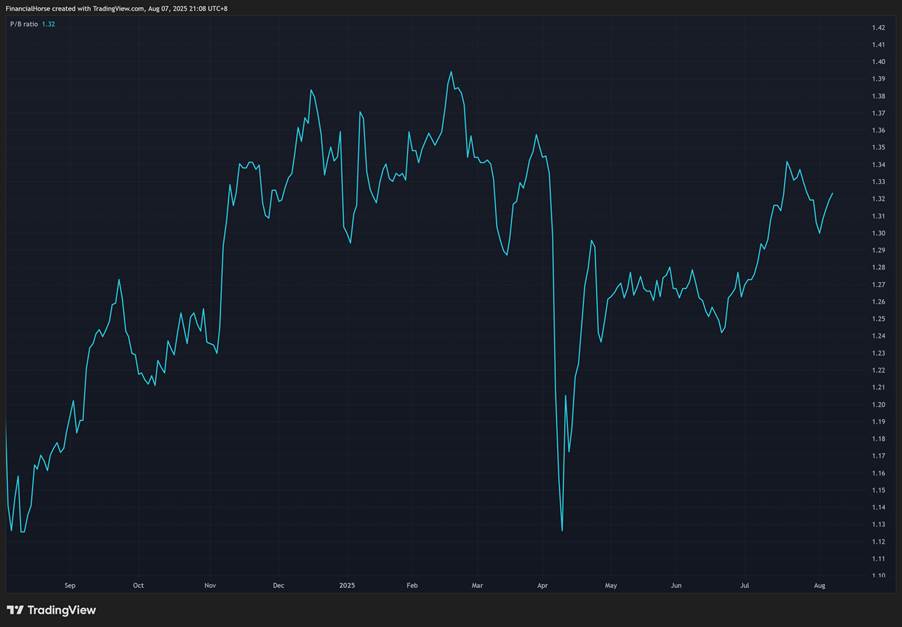Click the TradingView logo icon
902x627 pixels.
(15, 609)
